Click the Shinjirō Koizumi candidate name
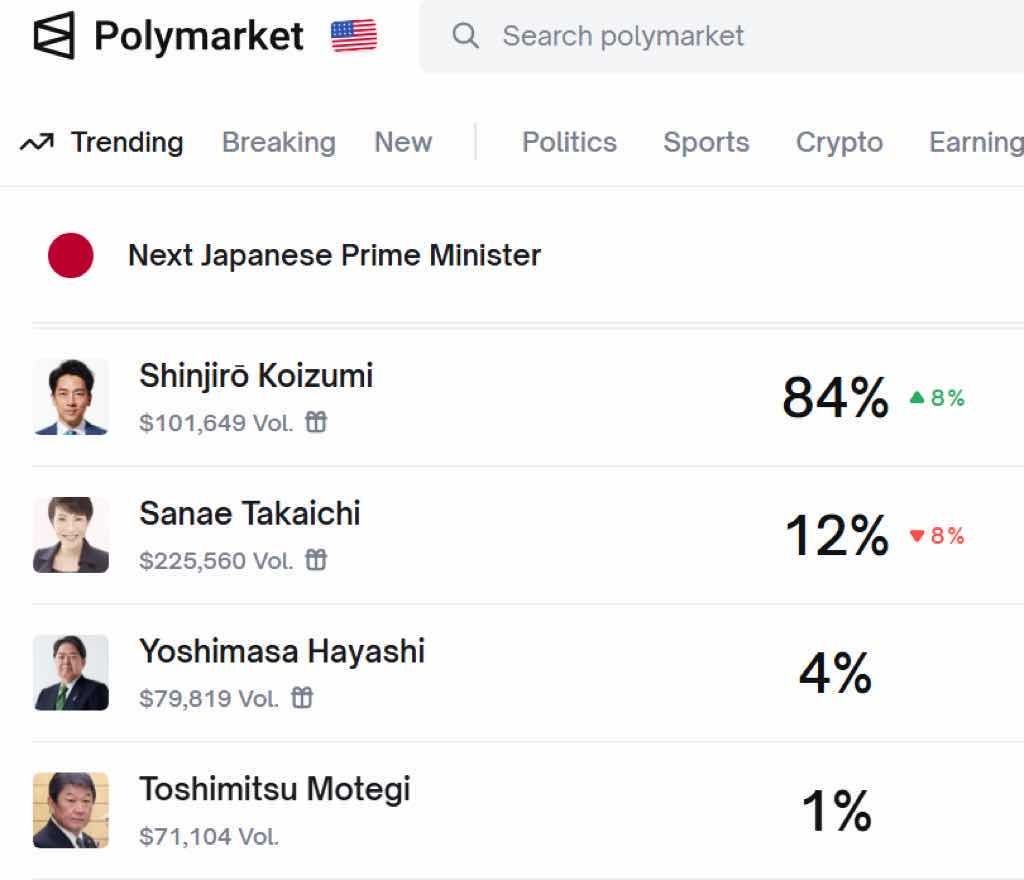The height and width of the screenshot is (880, 1024). pos(256,376)
